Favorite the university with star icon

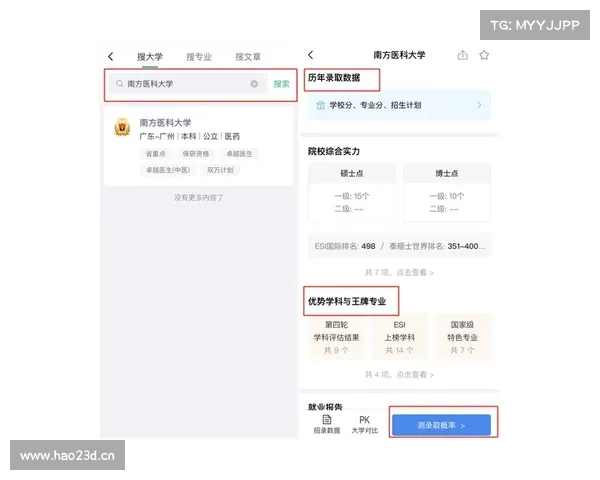484,55
